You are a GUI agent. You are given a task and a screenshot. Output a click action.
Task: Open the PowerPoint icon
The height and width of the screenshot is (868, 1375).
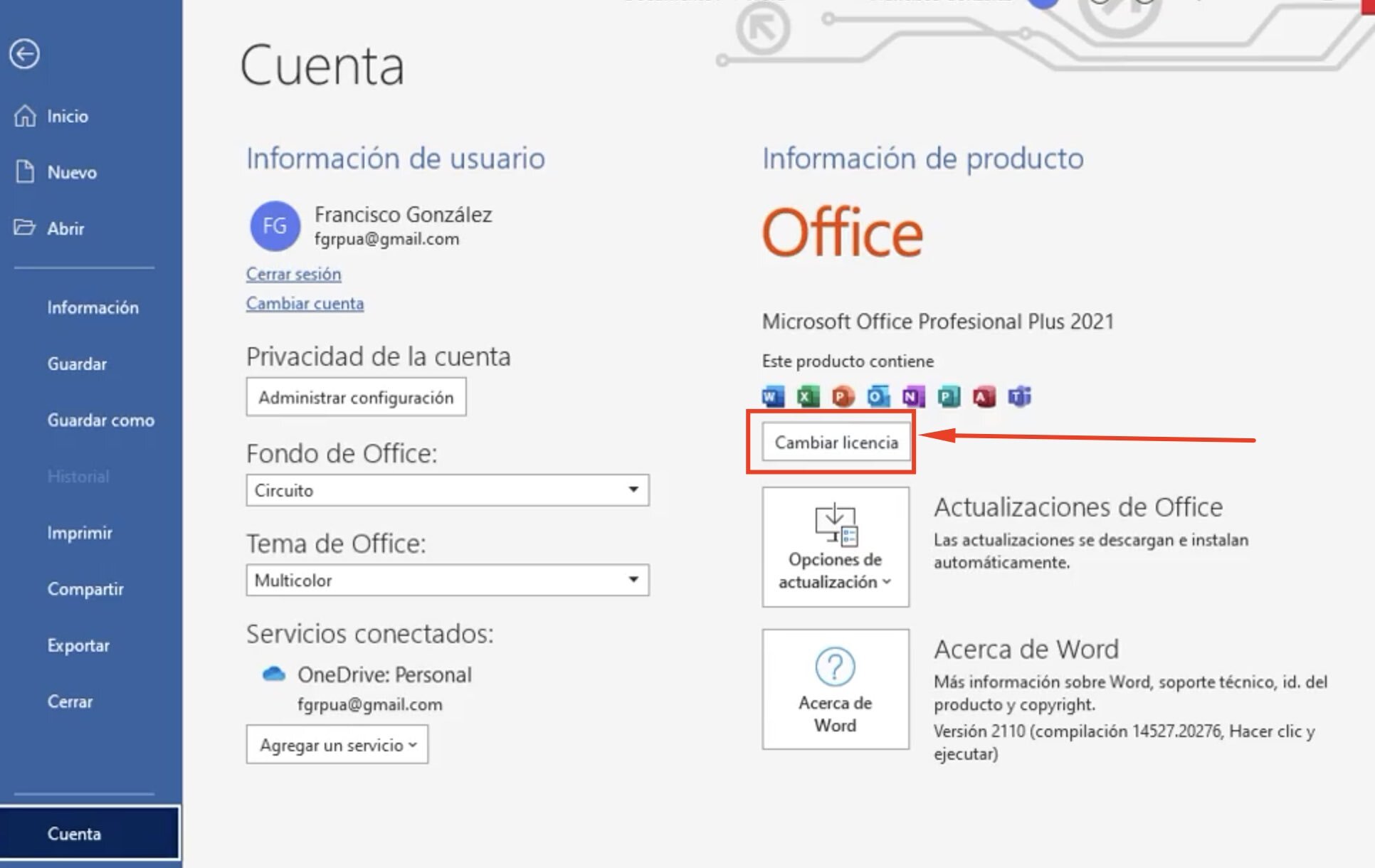click(x=842, y=397)
